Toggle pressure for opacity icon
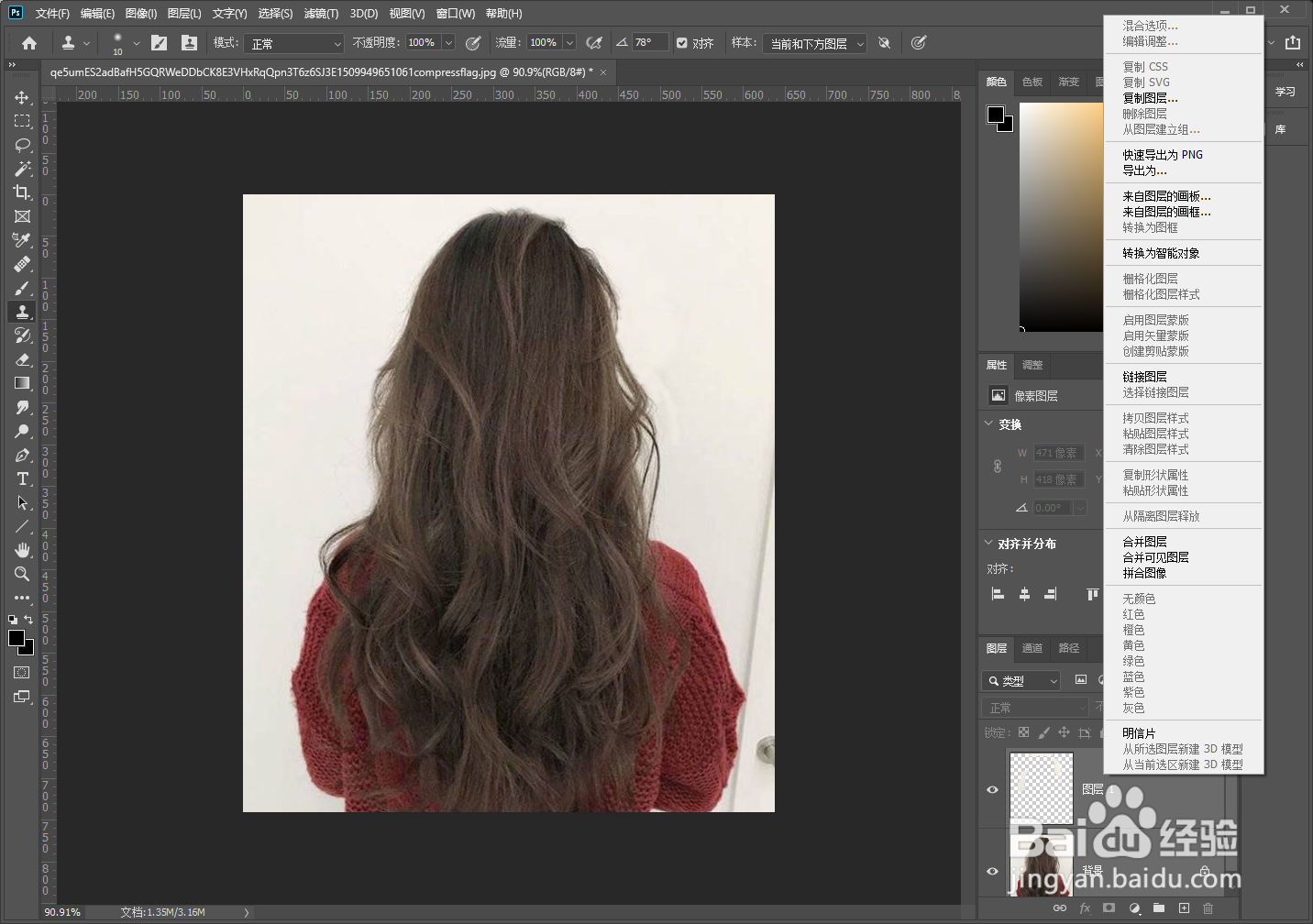The image size is (1313, 924). [473, 43]
